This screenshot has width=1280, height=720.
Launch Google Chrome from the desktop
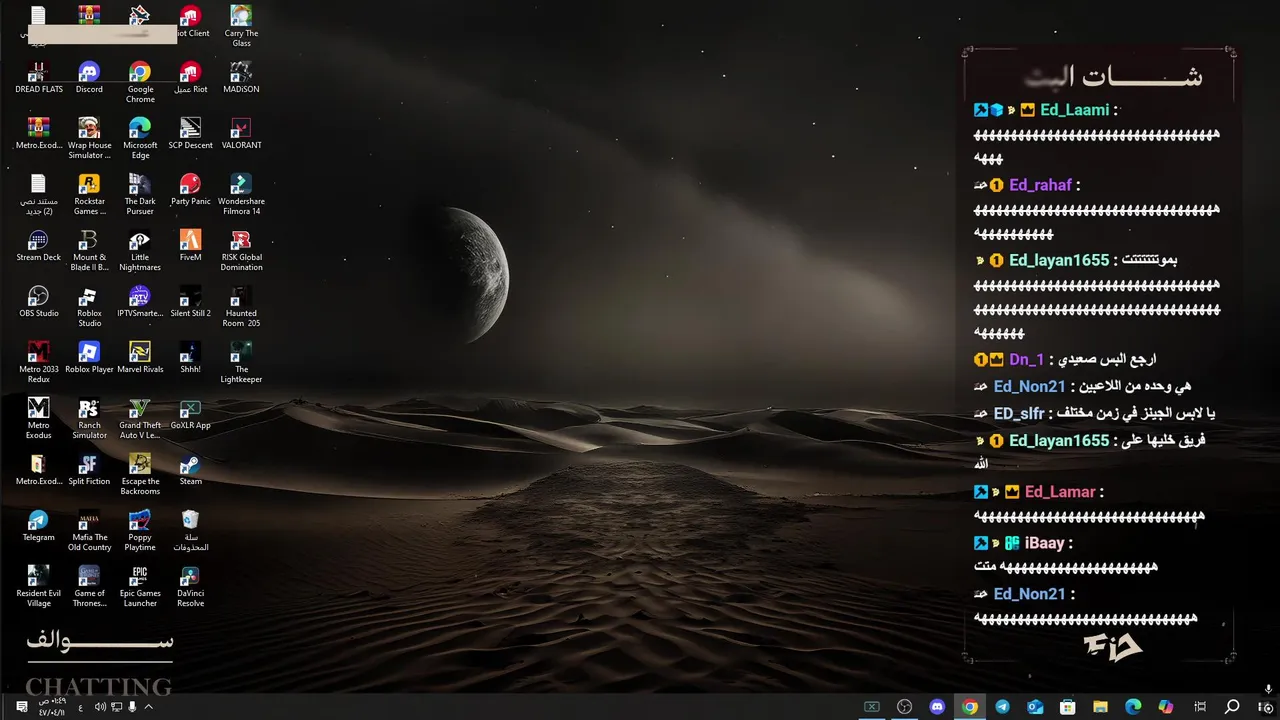[x=140, y=82]
